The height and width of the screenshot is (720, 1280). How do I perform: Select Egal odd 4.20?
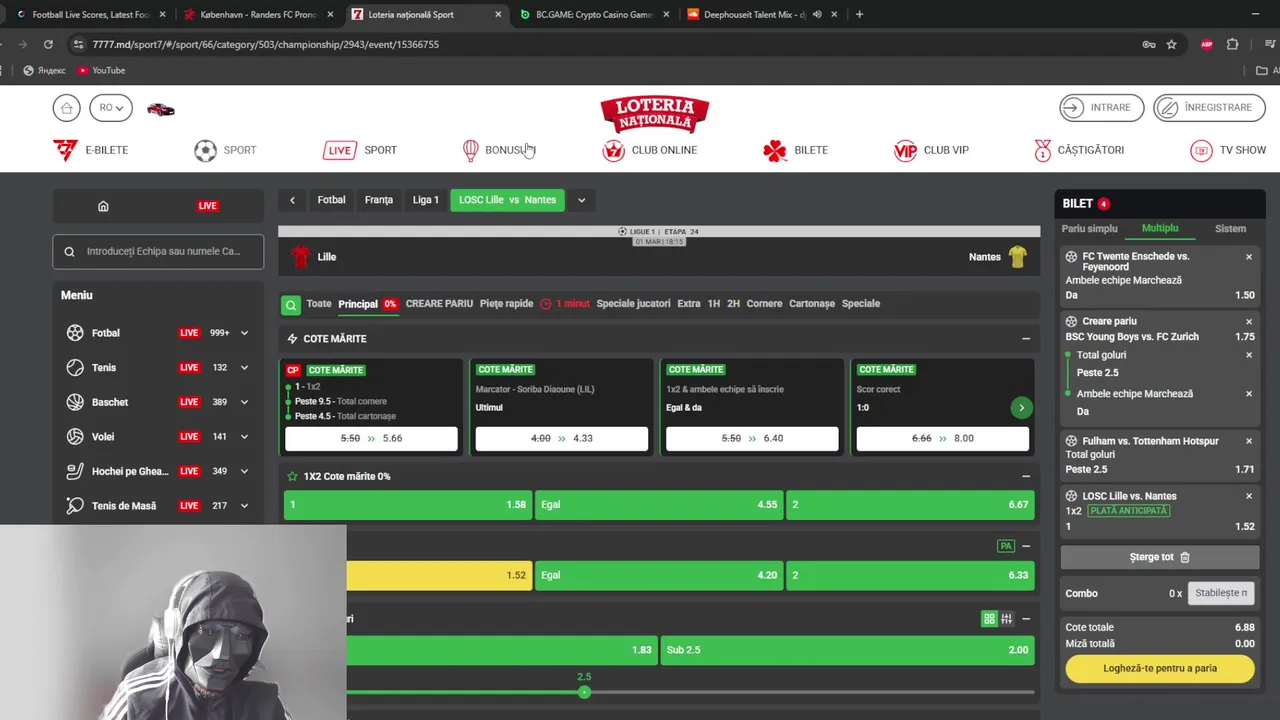pyautogui.click(x=659, y=575)
